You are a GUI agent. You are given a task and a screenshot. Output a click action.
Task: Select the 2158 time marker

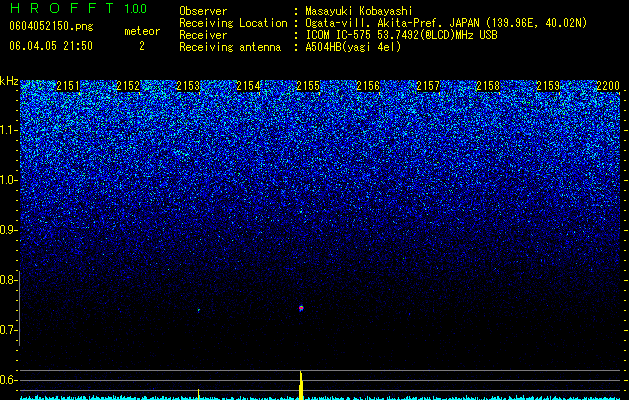tap(488, 86)
